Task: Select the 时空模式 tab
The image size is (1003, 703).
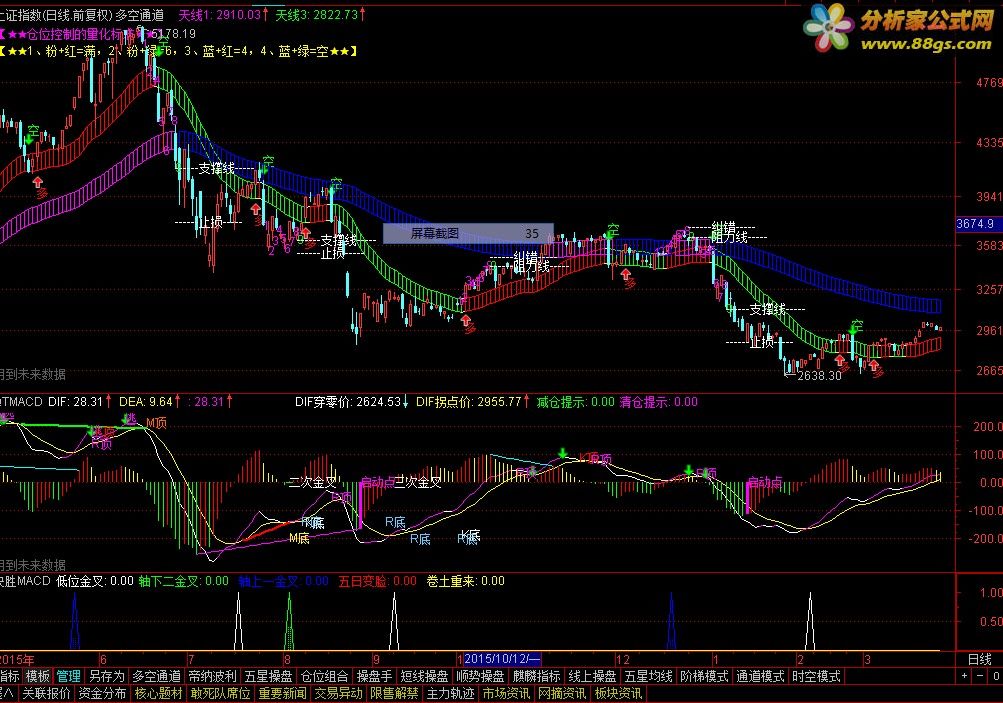Action: coord(816,676)
